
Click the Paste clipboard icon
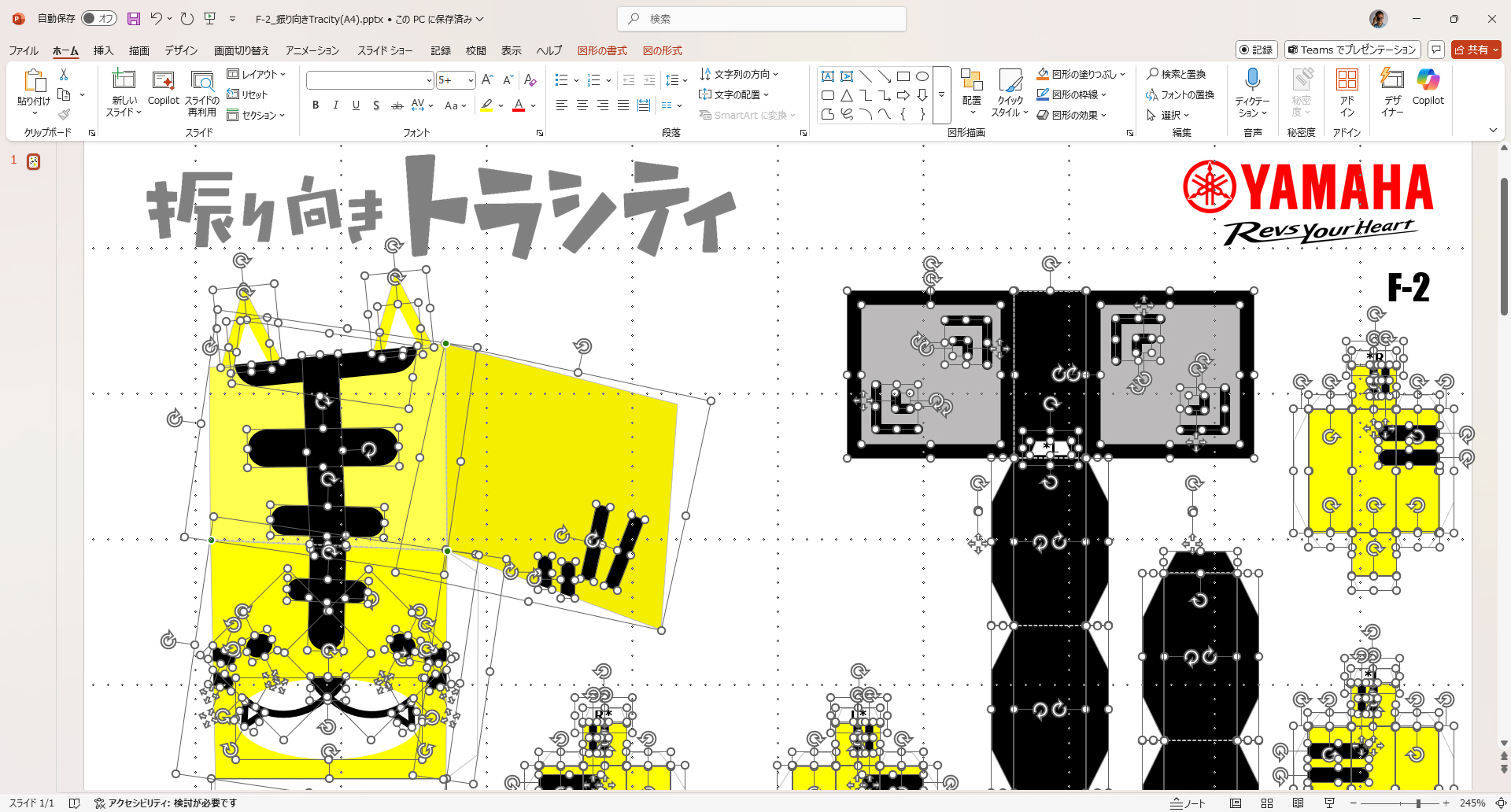pyautogui.click(x=34, y=81)
